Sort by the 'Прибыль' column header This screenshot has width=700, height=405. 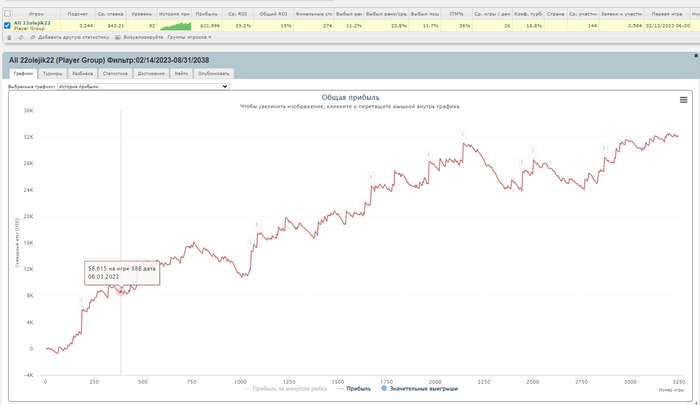(206, 14)
